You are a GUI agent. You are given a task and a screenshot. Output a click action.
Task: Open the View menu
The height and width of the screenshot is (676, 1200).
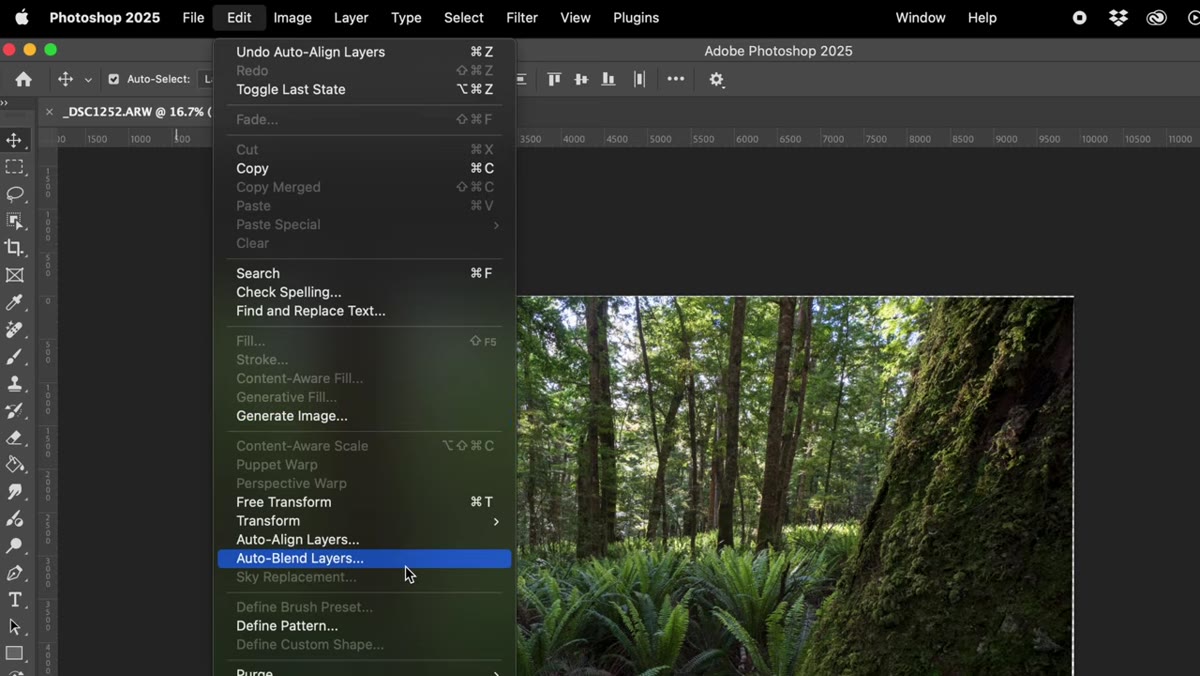(x=575, y=17)
